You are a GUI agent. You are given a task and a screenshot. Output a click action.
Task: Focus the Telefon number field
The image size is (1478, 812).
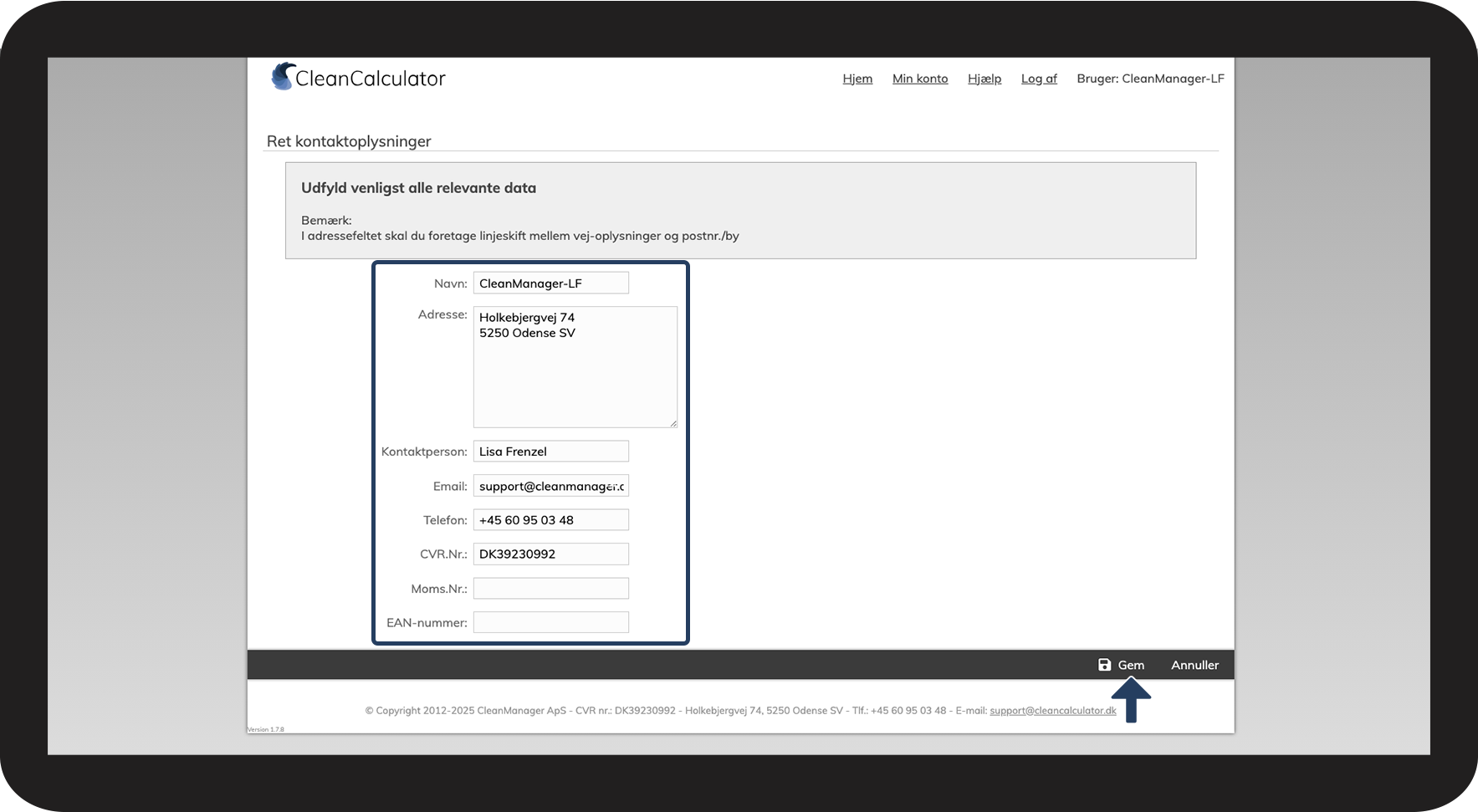click(550, 520)
